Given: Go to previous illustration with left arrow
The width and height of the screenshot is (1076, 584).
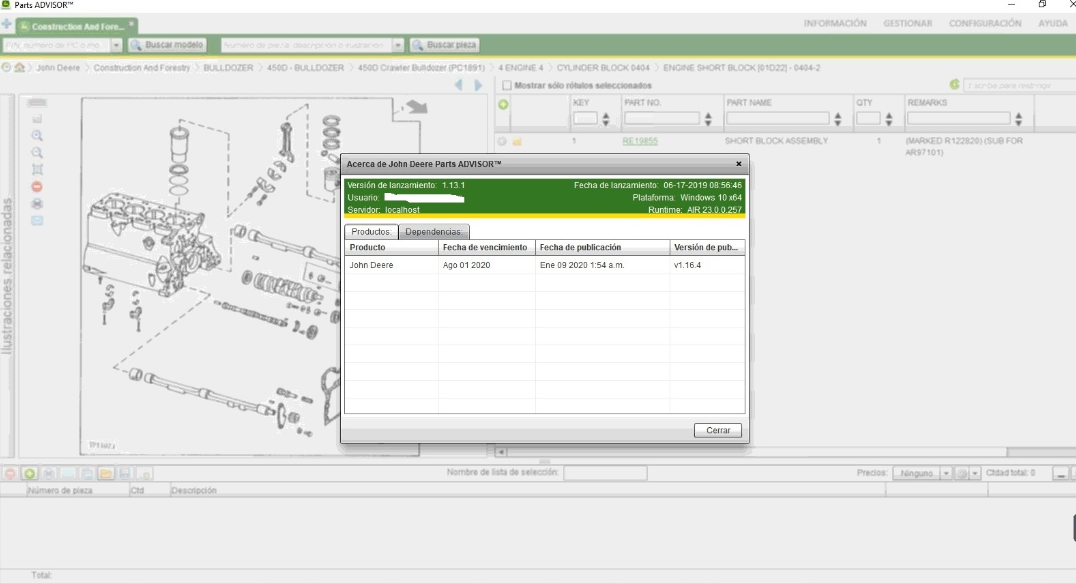Looking at the screenshot, I should coord(458,85).
